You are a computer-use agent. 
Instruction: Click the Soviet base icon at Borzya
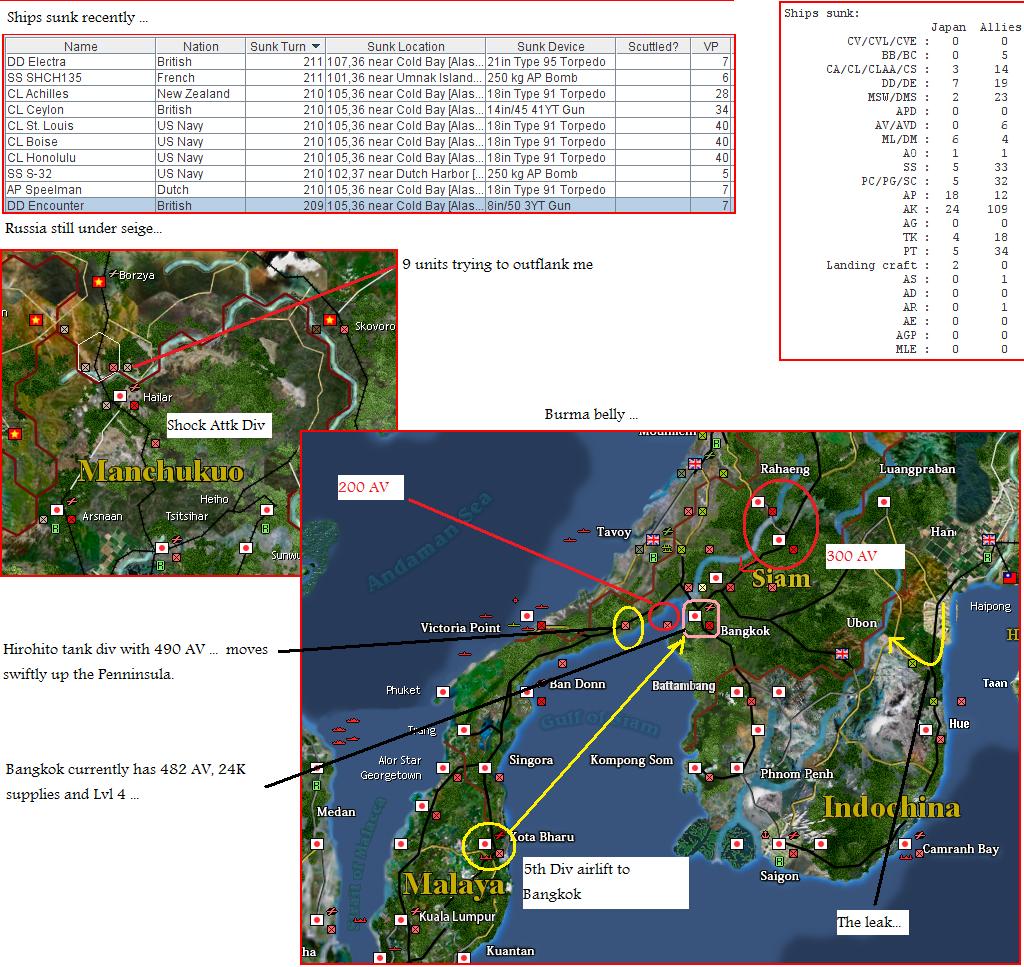point(99,281)
